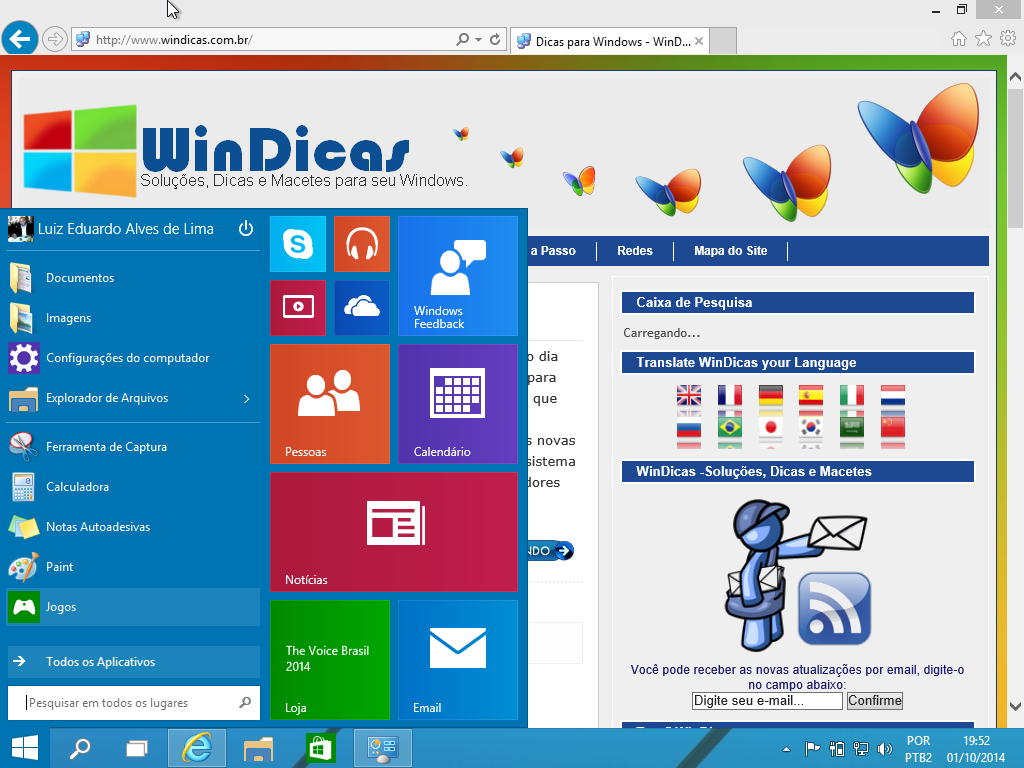
Task: Open Jogos from Start menu
Action: pos(133,607)
